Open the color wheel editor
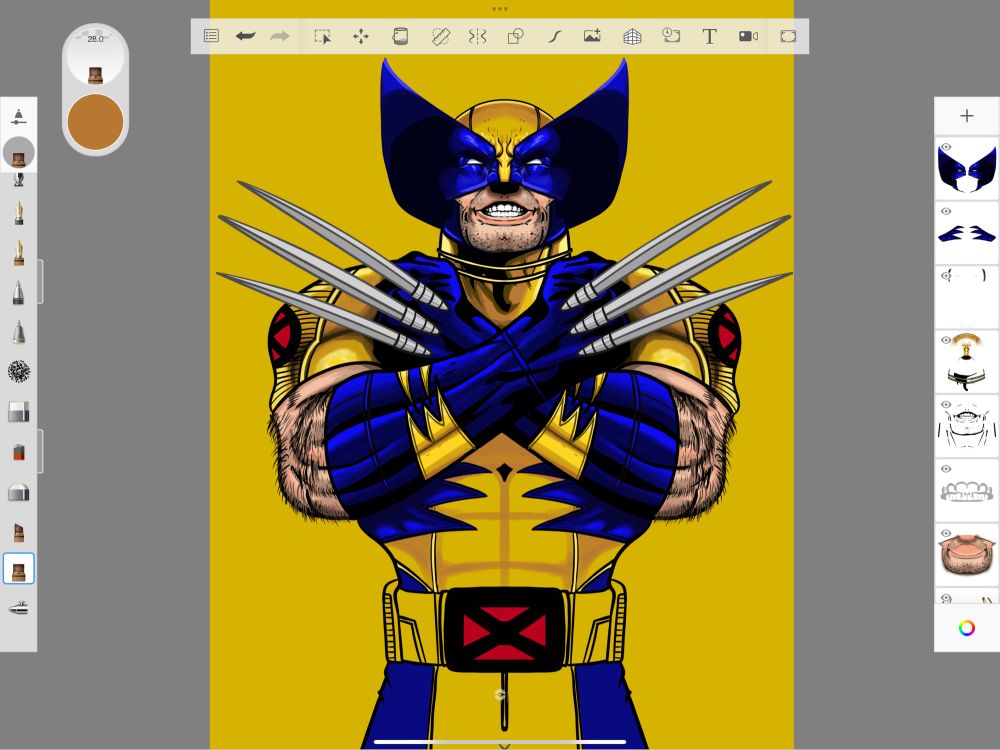This screenshot has height=750, width=1000. tap(967, 628)
